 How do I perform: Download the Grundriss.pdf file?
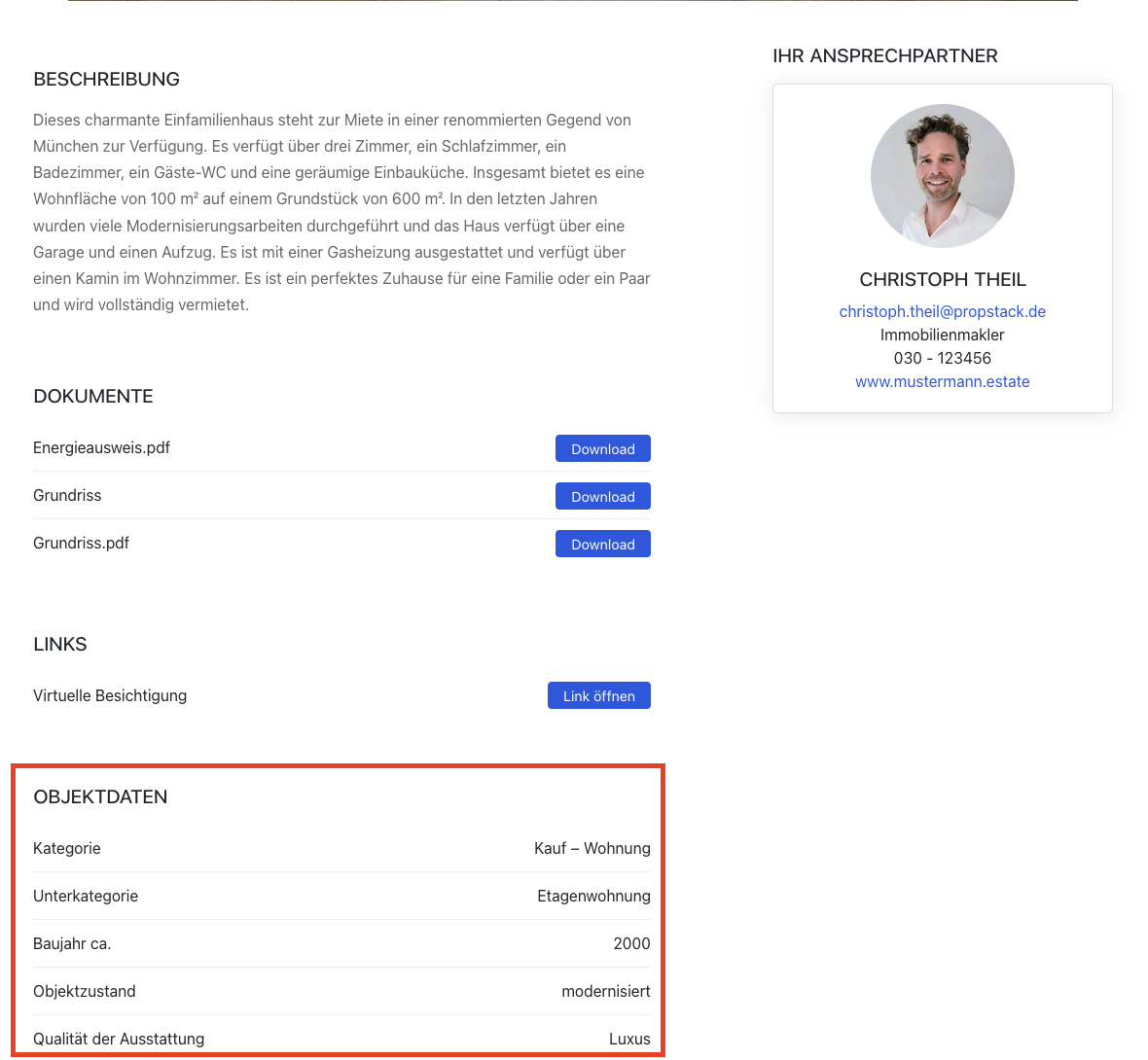click(602, 544)
